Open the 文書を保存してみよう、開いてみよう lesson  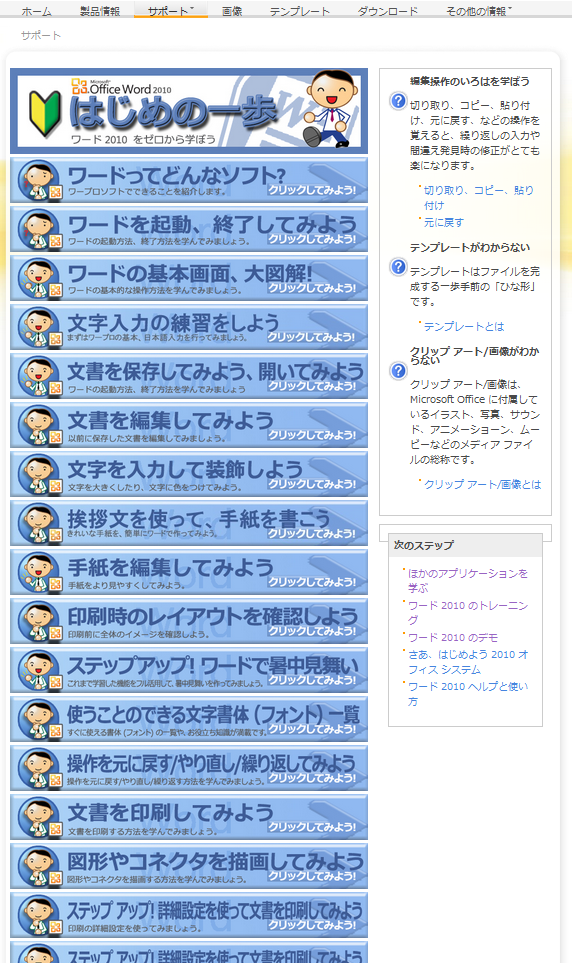[x=189, y=376]
